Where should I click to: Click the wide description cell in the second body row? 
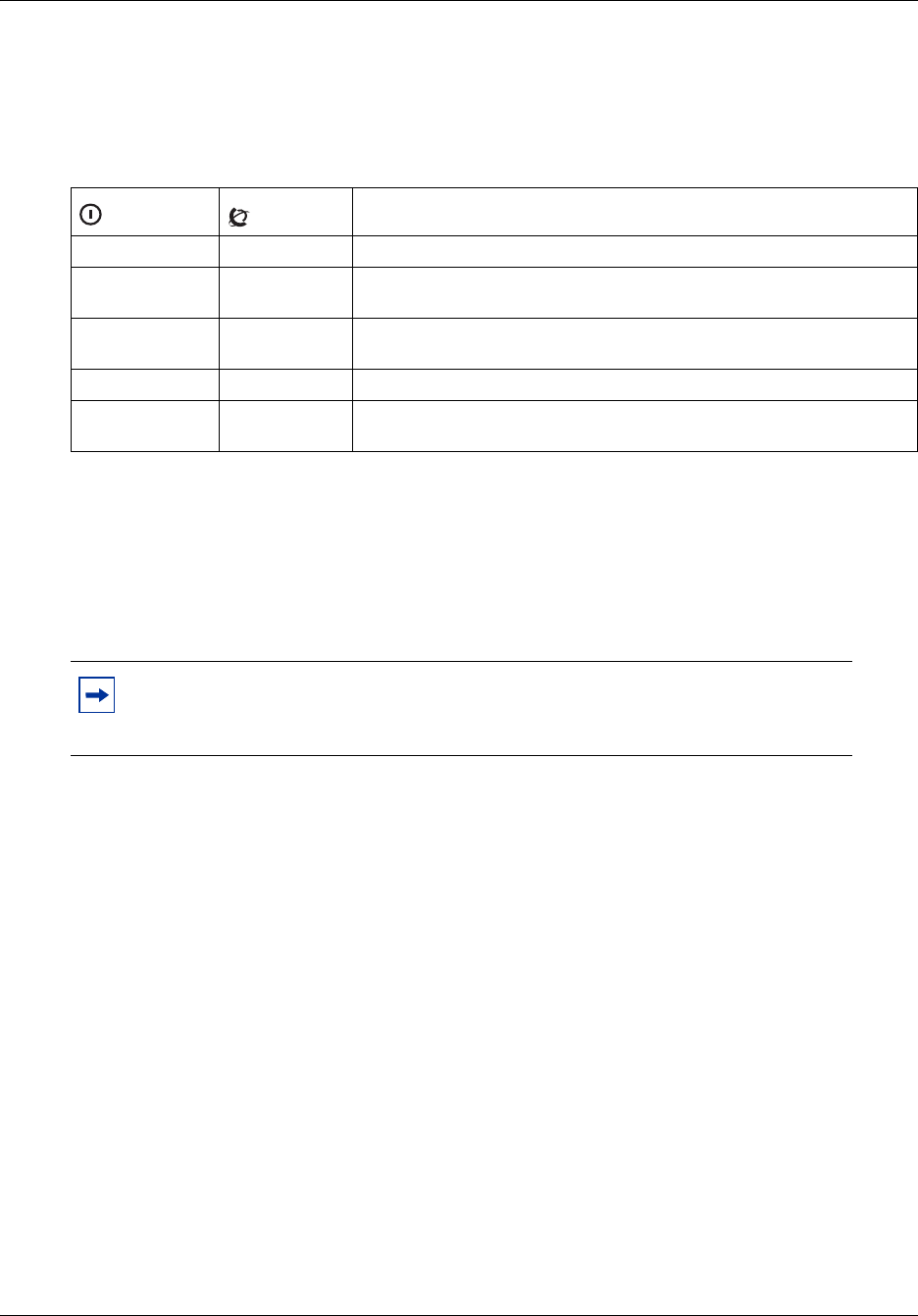[x=634, y=292]
